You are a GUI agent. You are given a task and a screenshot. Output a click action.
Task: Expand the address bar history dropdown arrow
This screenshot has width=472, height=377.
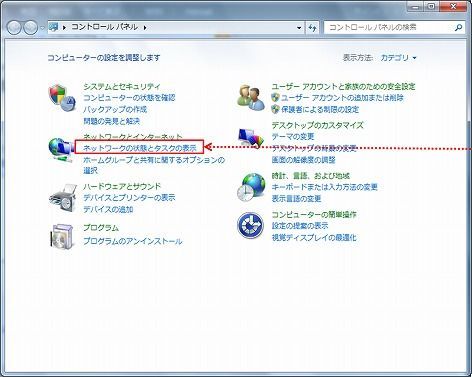299,28
